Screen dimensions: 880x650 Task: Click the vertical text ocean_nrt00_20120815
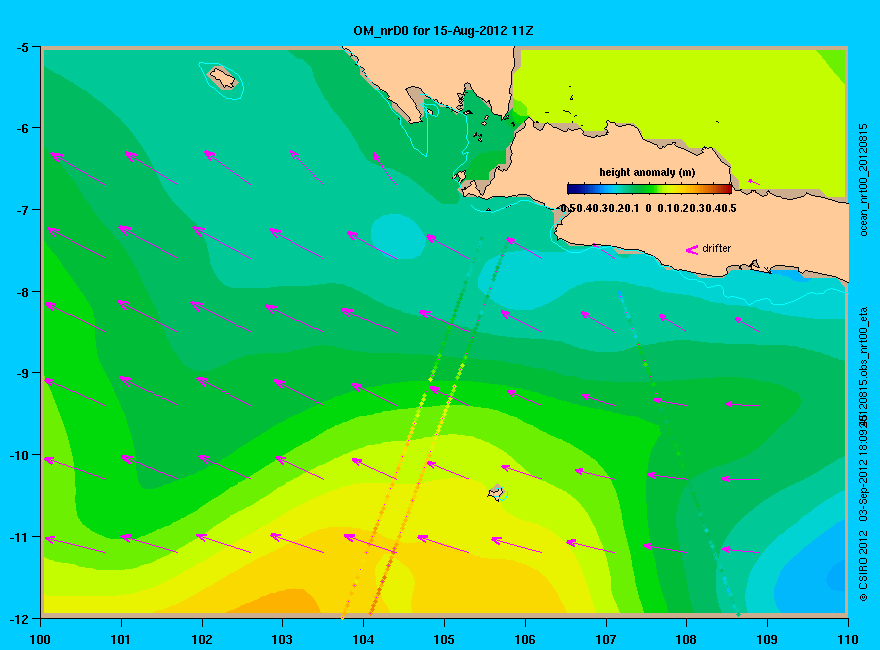coord(864,180)
